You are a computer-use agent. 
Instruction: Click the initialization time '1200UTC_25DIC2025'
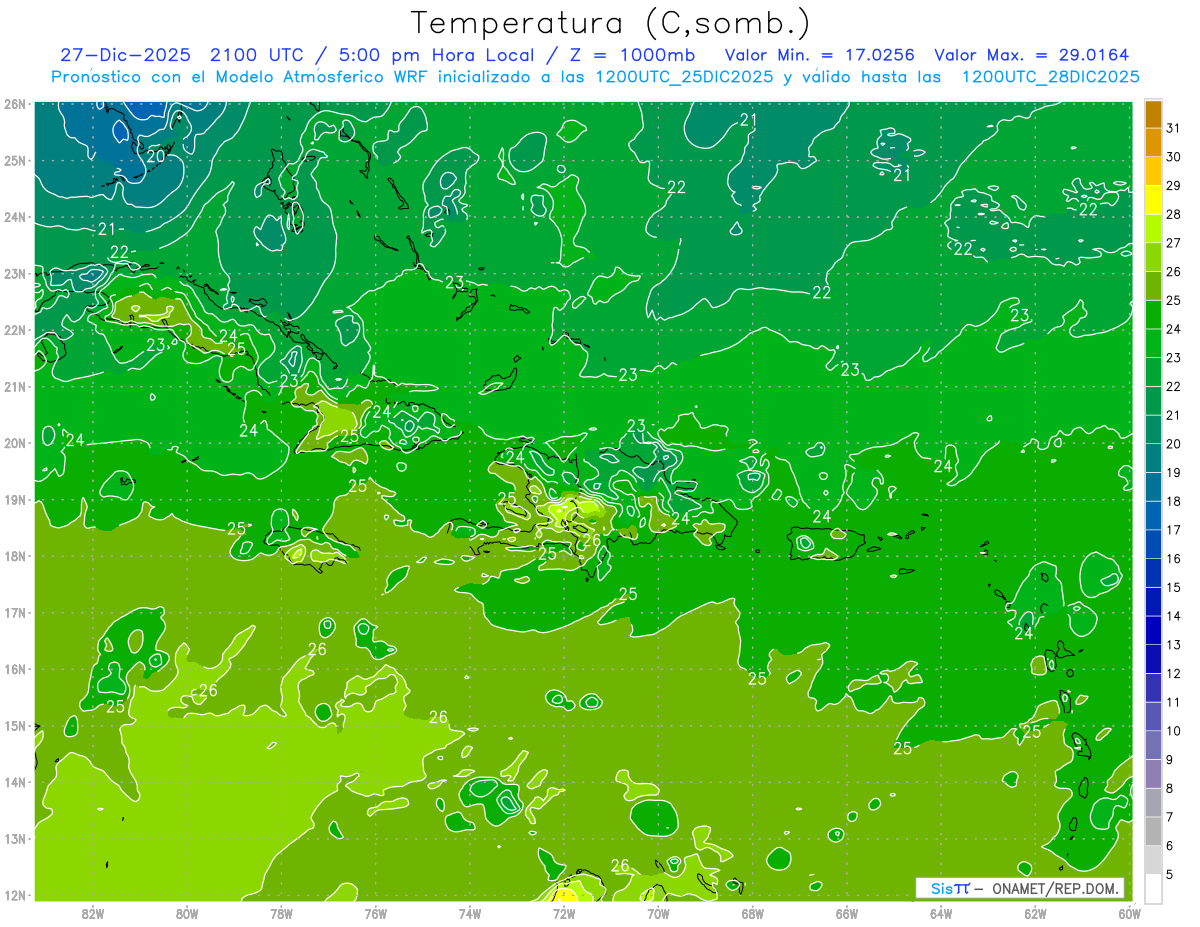(684, 77)
